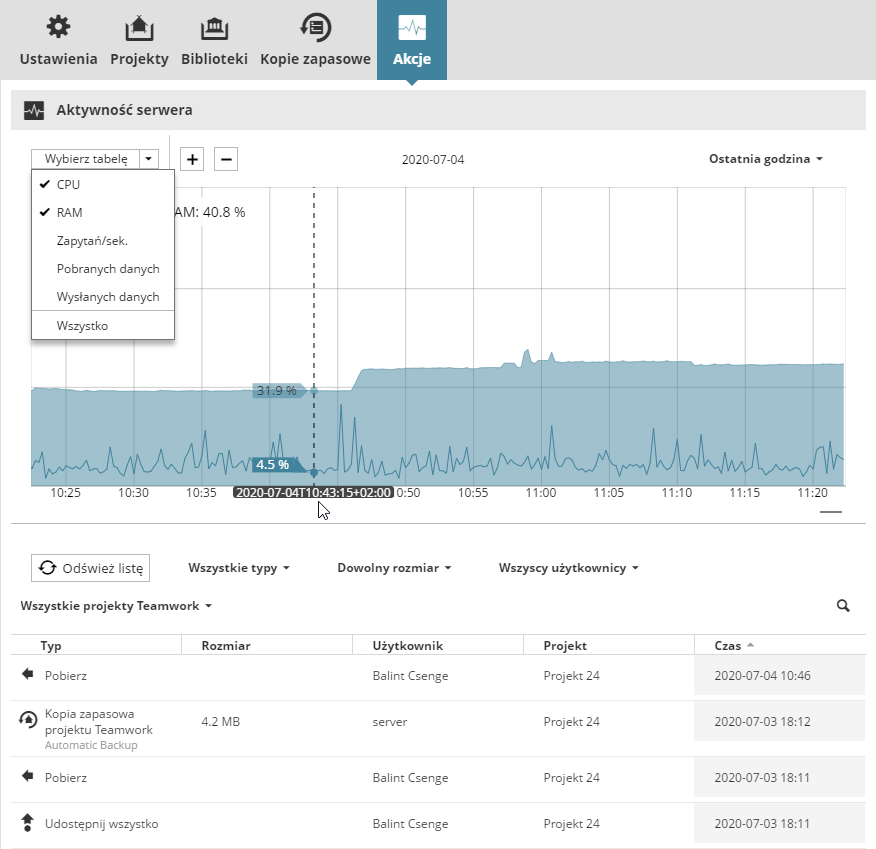Open the Projekty icon
This screenshot has height=849, width=876.
(139, 28)
